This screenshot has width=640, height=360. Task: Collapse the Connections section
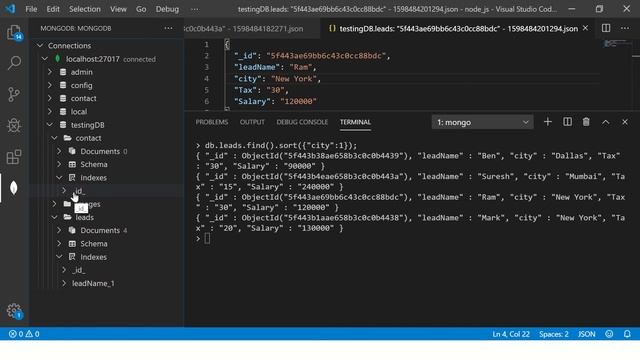point(40,45)
